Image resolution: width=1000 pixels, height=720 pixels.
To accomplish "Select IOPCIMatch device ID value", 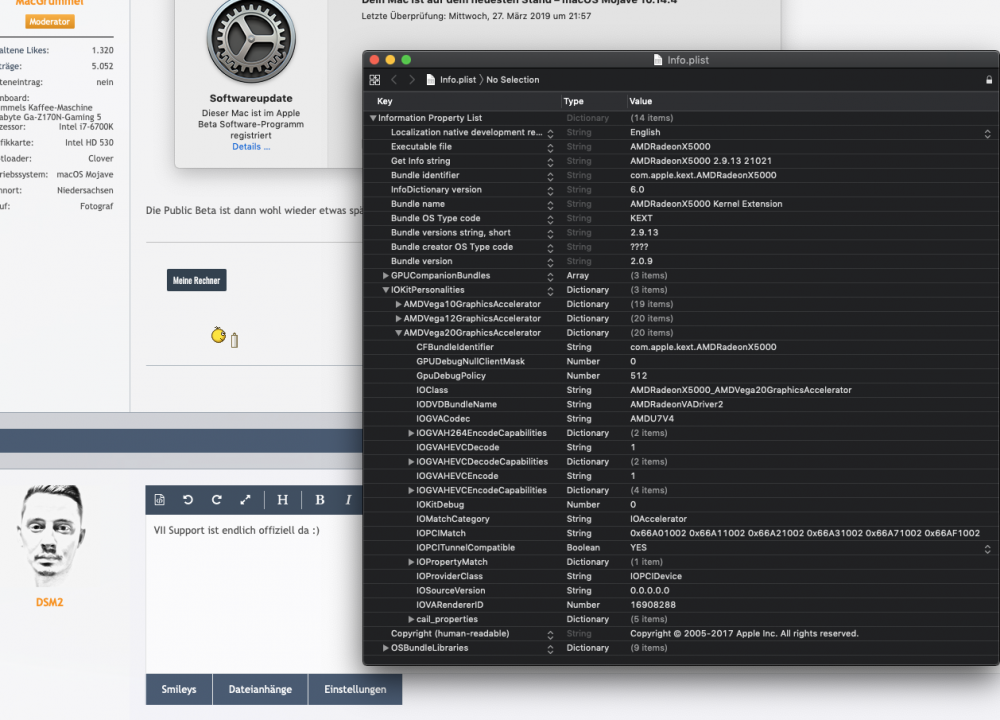I will (x=805, y=533).
